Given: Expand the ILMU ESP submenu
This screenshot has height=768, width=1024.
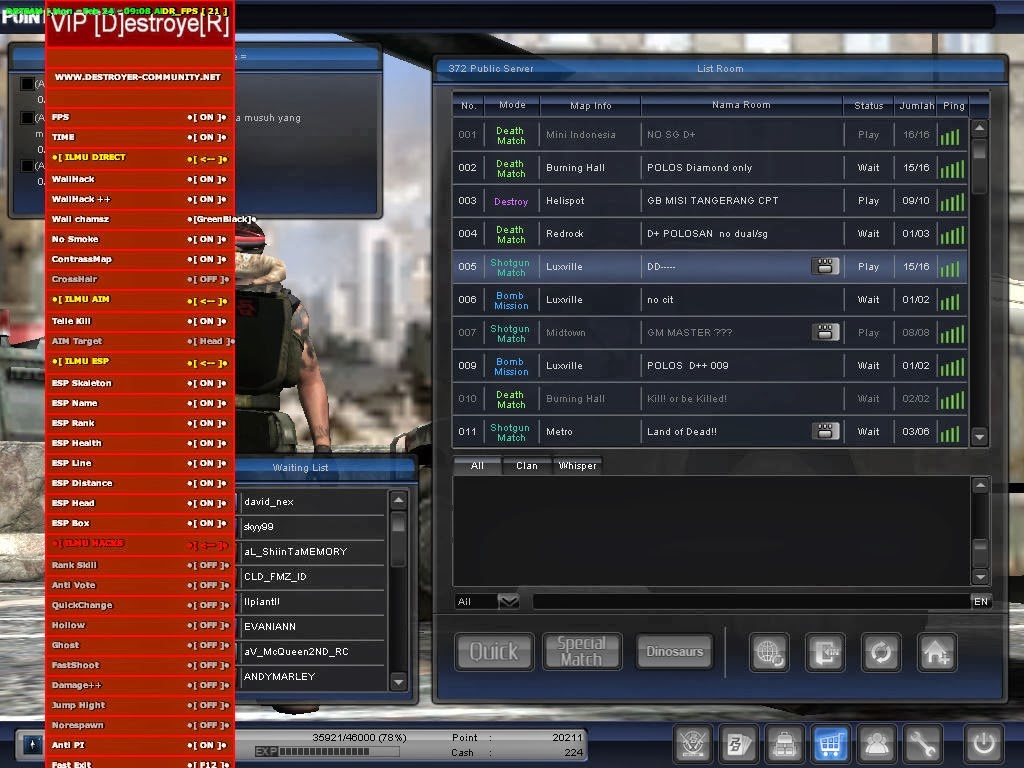Looking at the screenshot, I should point(139,361).
